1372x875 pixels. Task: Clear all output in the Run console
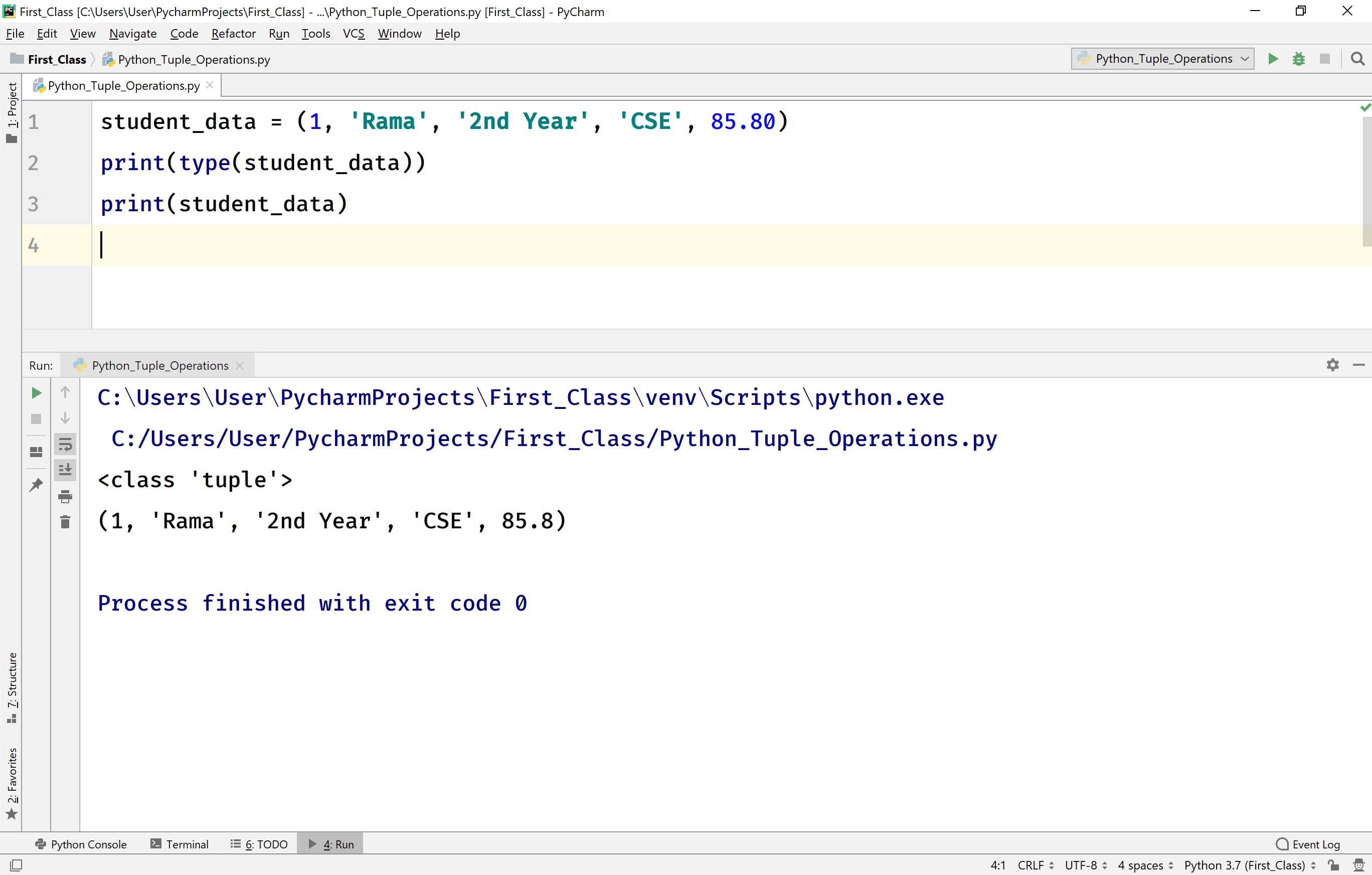(x=65, y=521)
